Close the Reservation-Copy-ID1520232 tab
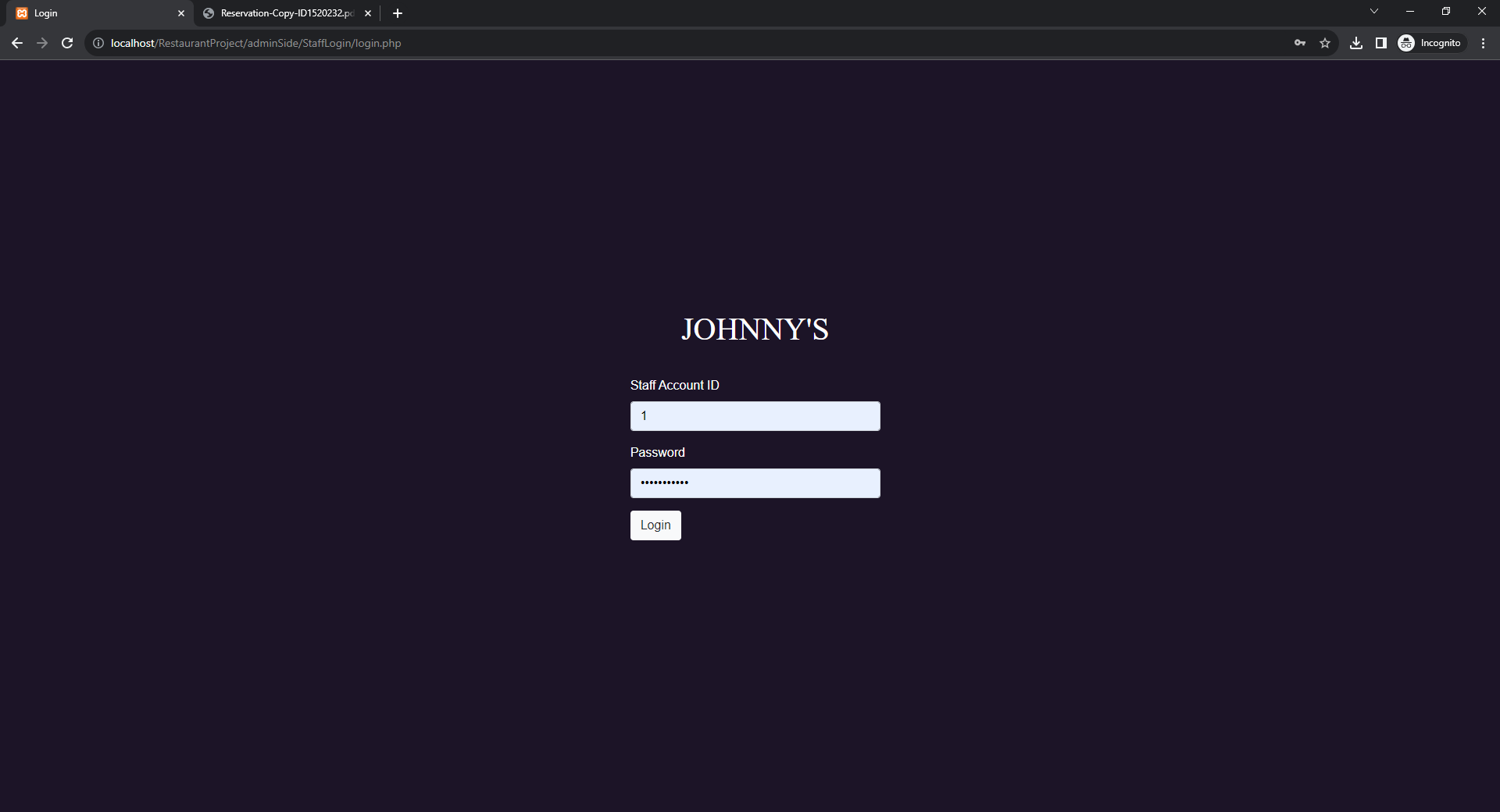Viewport: 1500px width, 812px height. [x=368, y=13]
